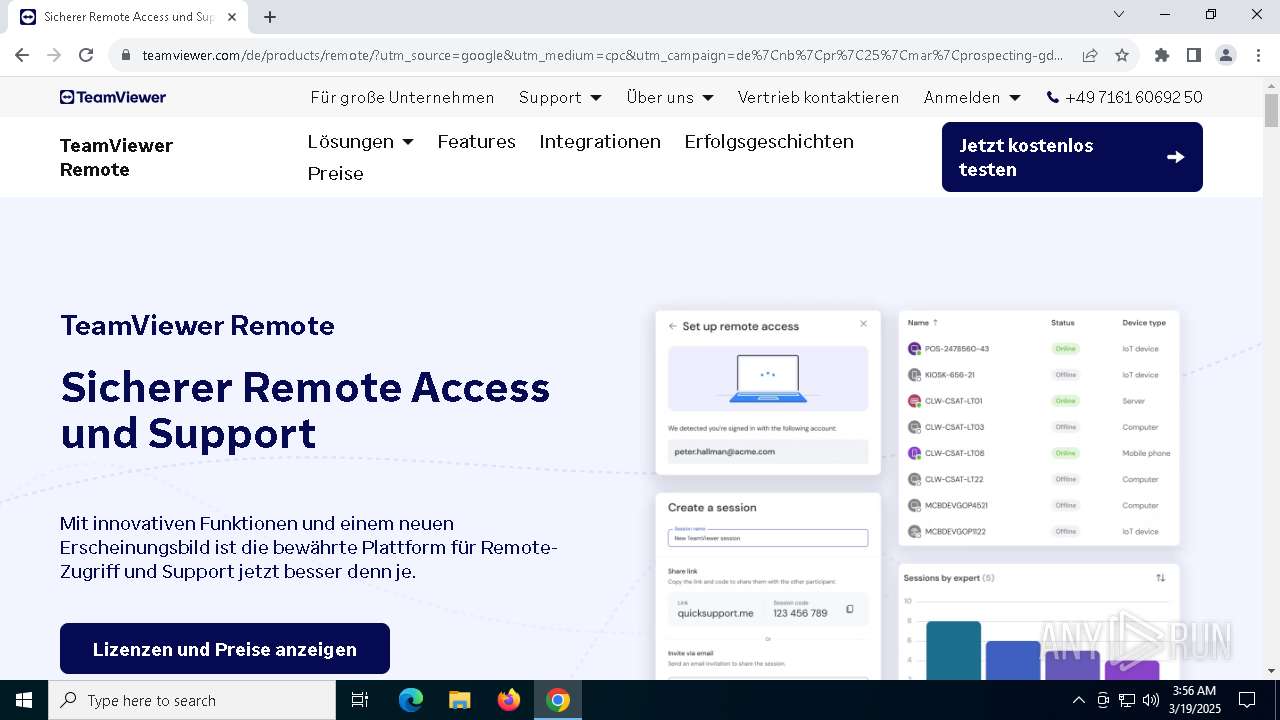Viewport: 1280px width, 720px height.
Task: Click Jetzt kostenlos testen button
Action: pyautogui.click(x=1072, y=157)
